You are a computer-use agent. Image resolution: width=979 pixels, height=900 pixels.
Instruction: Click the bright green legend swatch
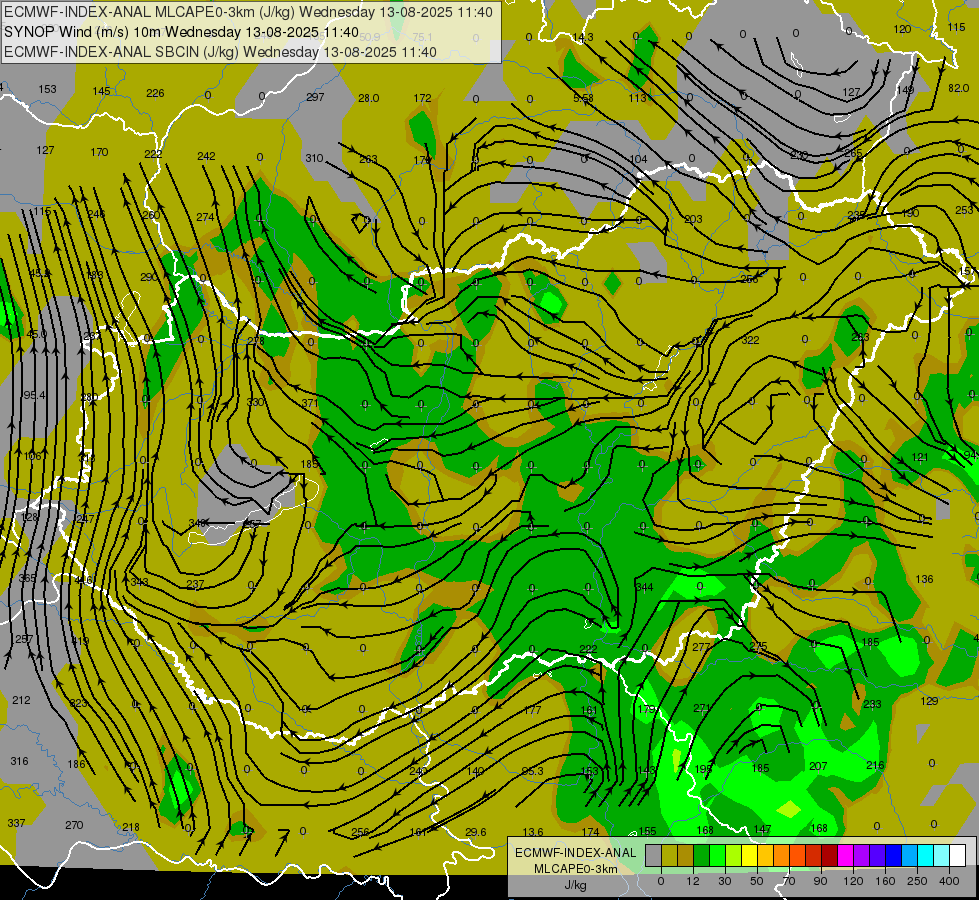click(x=717, y=855)
